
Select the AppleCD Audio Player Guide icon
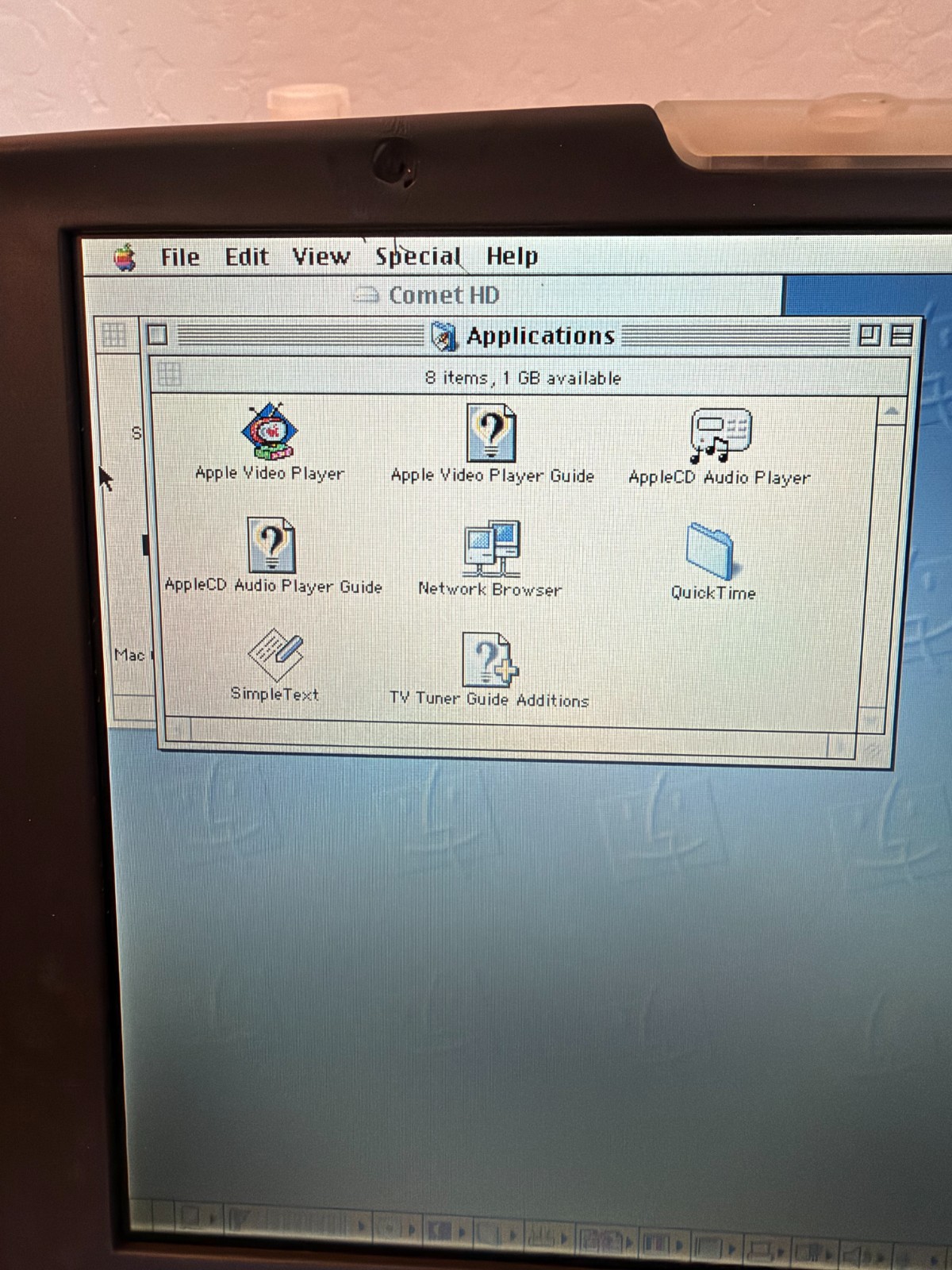[271, 545]
